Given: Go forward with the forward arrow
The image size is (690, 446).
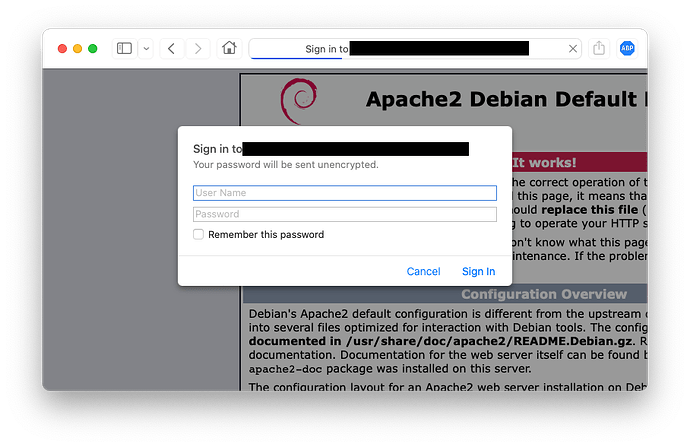Looking at the screenshot, I should coord(198,48).
